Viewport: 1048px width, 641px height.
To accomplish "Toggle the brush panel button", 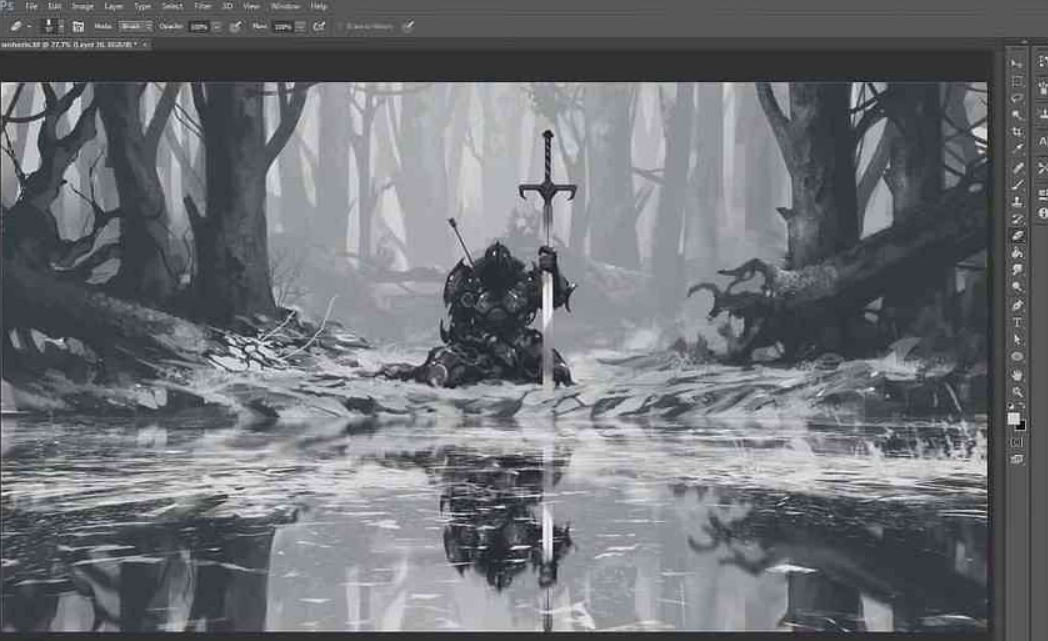I will click(78, 26).
